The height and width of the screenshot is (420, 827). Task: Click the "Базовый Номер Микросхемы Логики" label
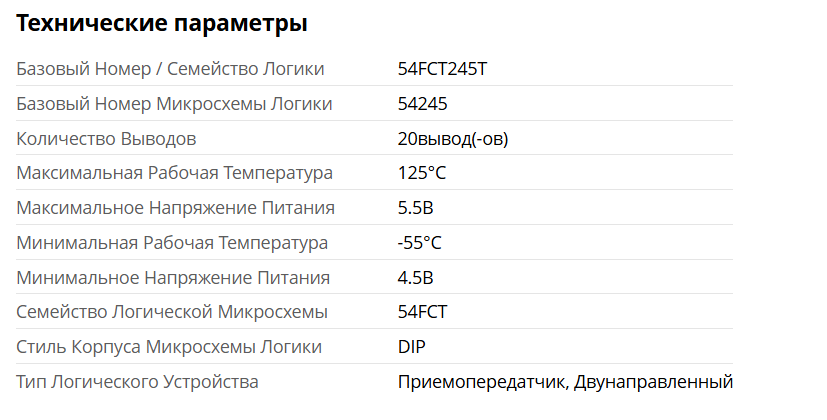174,104
